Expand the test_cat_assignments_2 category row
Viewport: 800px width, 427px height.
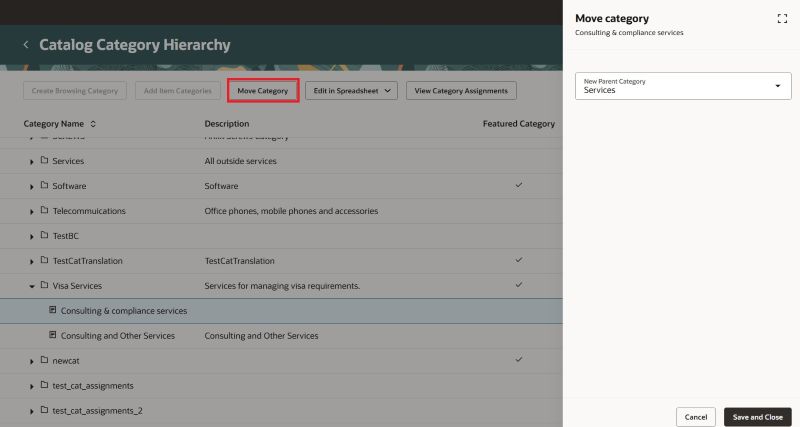click(x=32, y=412)
